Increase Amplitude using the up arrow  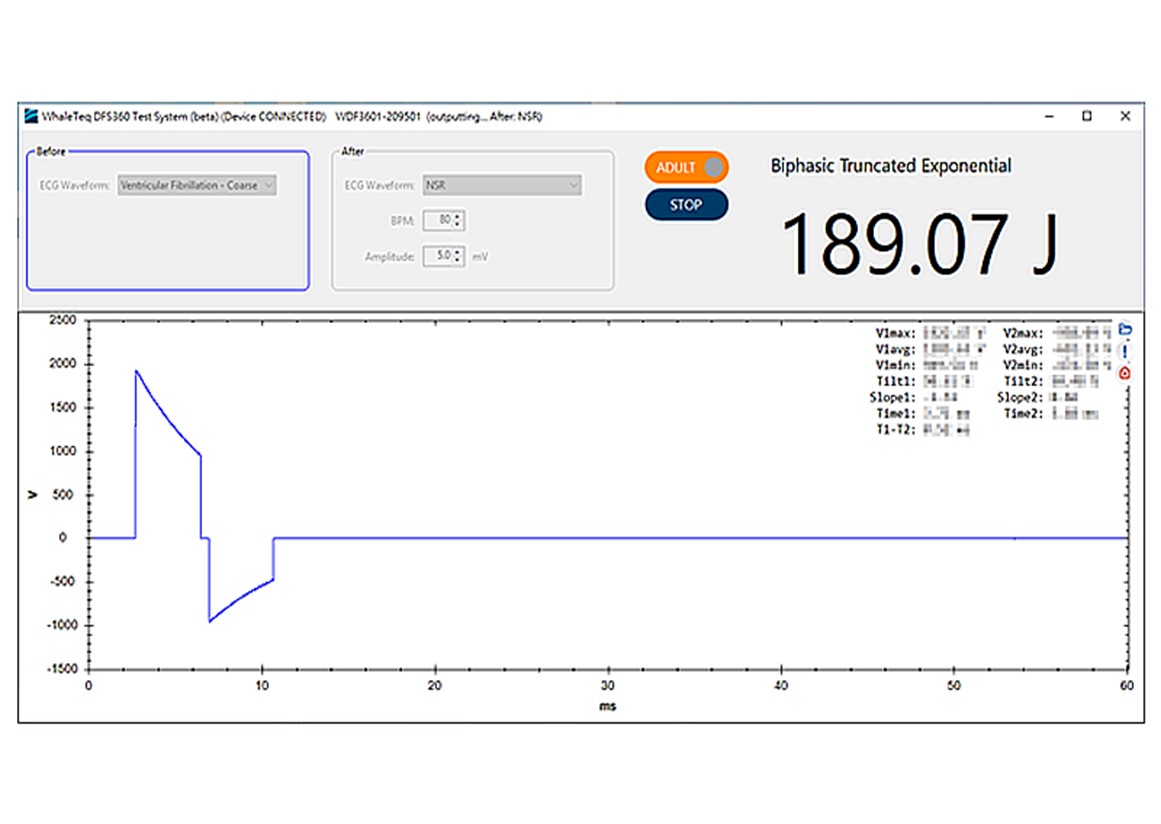(x=458, y=252)
